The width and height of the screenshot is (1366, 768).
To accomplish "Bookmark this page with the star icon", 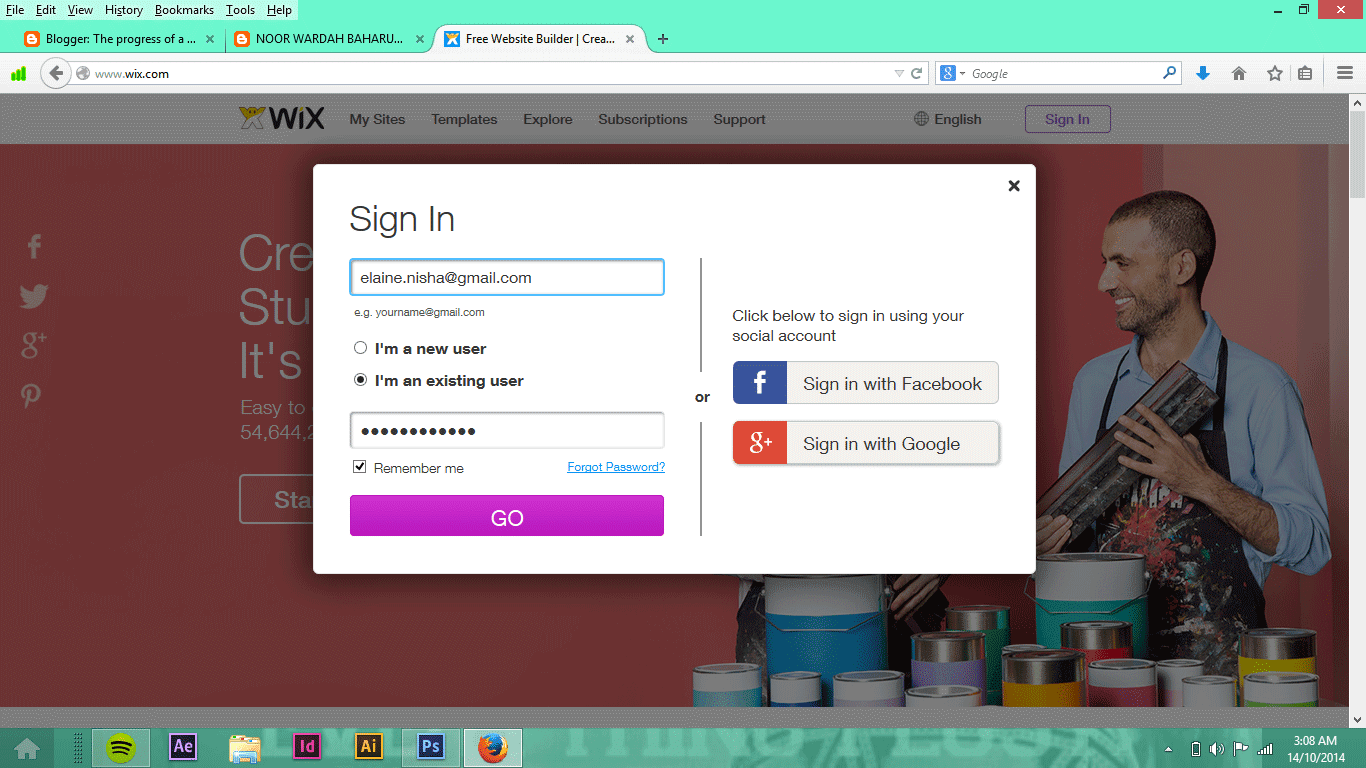I will 1274,73.
